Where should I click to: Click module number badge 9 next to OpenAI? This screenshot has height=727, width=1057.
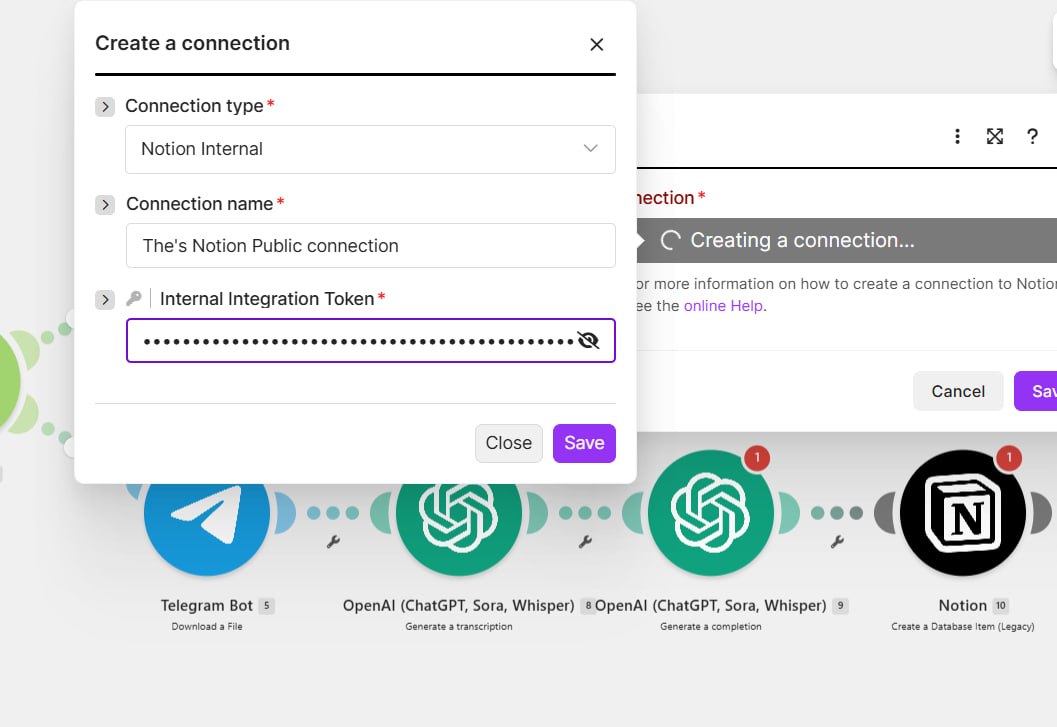point(840,606)
